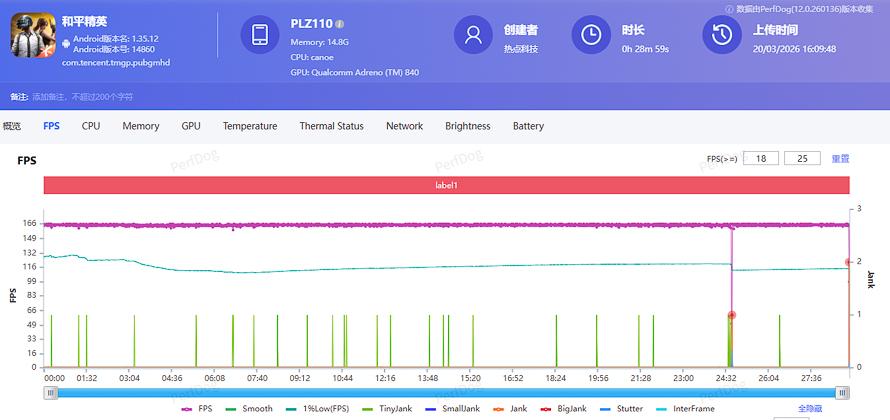Open the Thermal Status tab
890x420 pixels.
[x=331, y=126]
